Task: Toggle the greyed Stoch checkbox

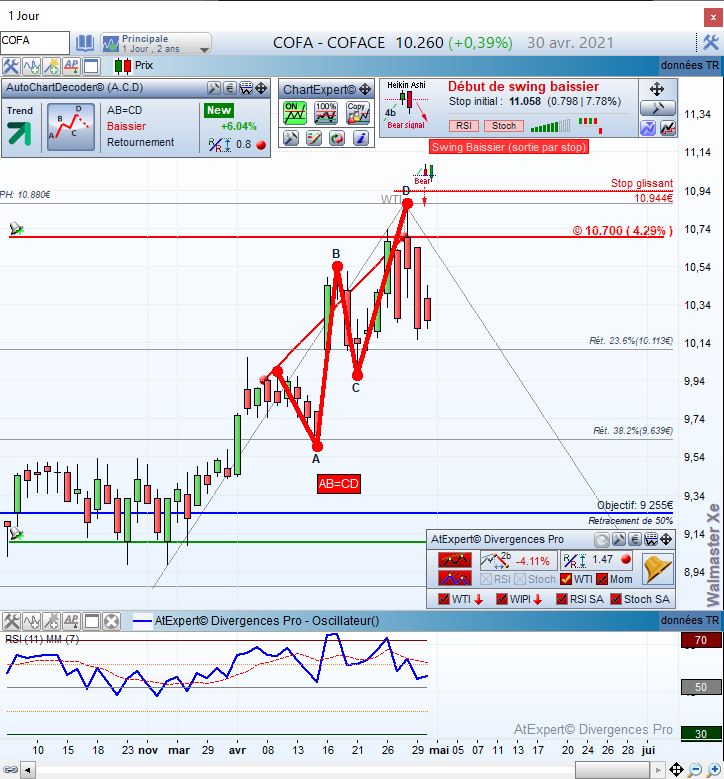Action: click(520, 579)
